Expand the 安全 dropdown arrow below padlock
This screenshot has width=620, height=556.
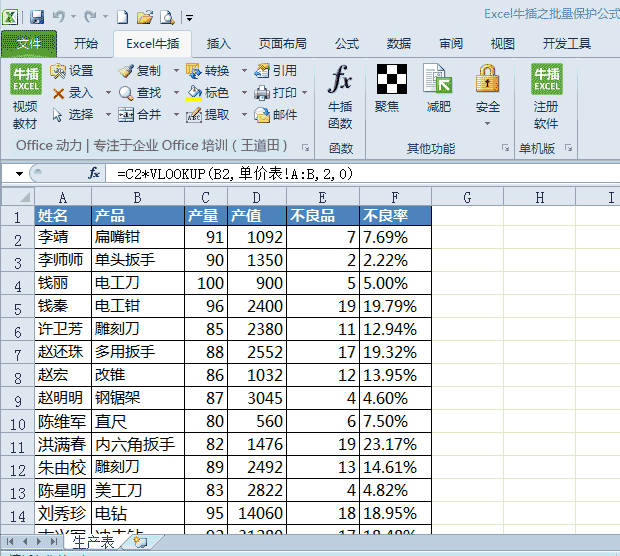488,123
